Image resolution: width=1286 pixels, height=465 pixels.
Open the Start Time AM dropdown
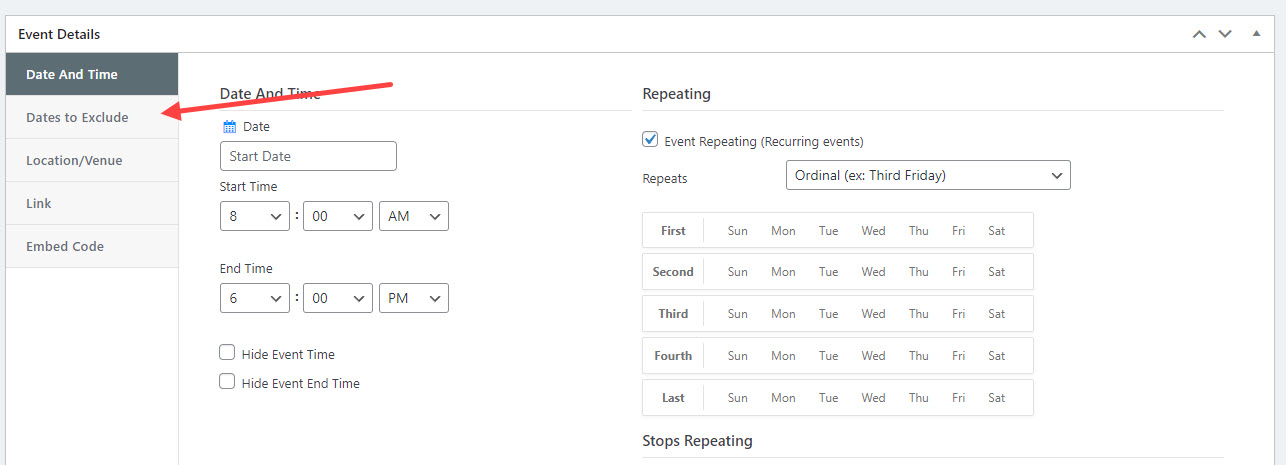click(414, 216)
